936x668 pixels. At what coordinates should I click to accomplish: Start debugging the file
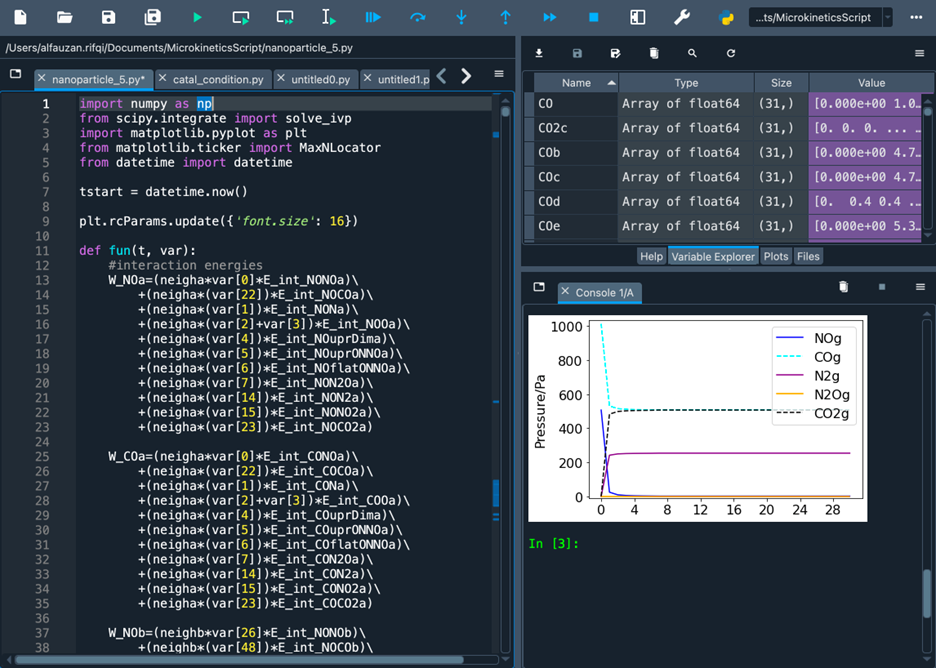point(373,17)
